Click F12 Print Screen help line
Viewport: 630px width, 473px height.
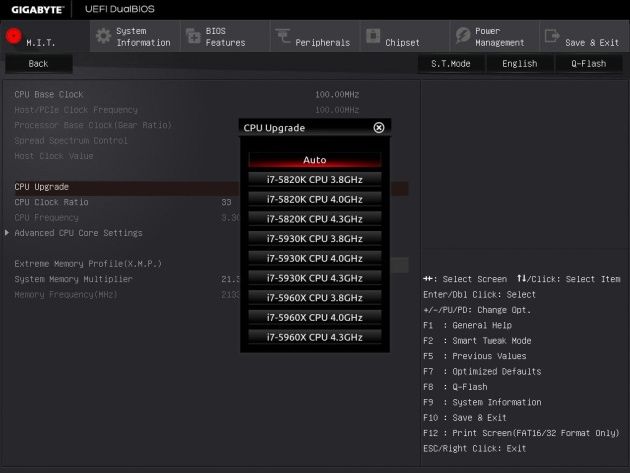pyautogui.click(x=521, y=433)
